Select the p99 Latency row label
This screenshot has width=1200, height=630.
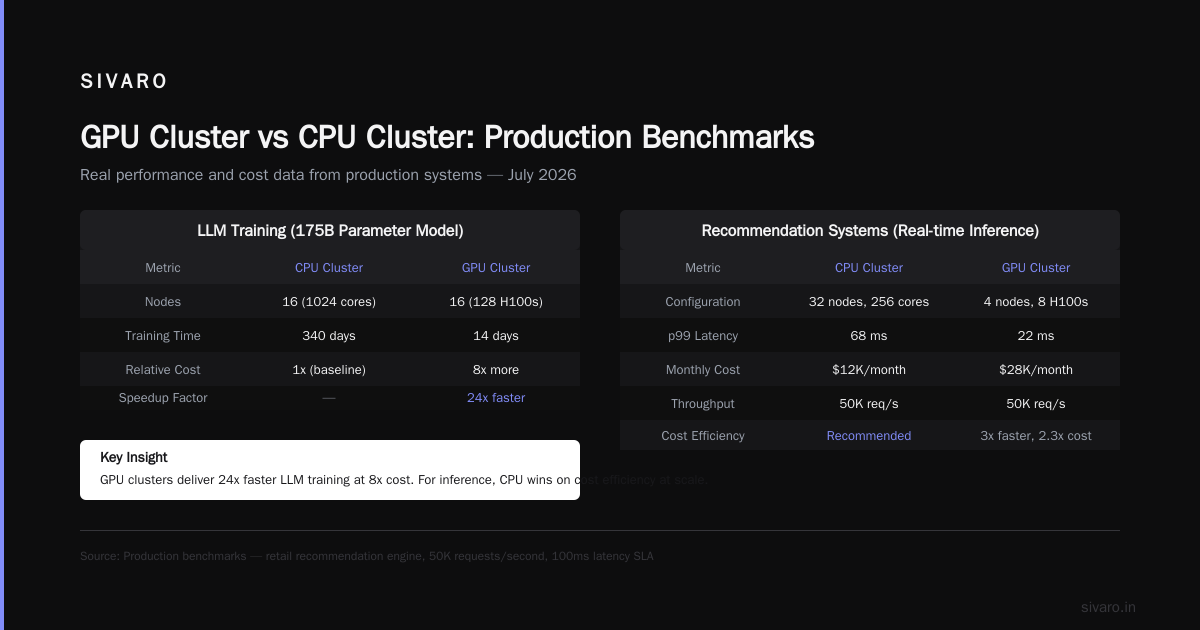703,336
